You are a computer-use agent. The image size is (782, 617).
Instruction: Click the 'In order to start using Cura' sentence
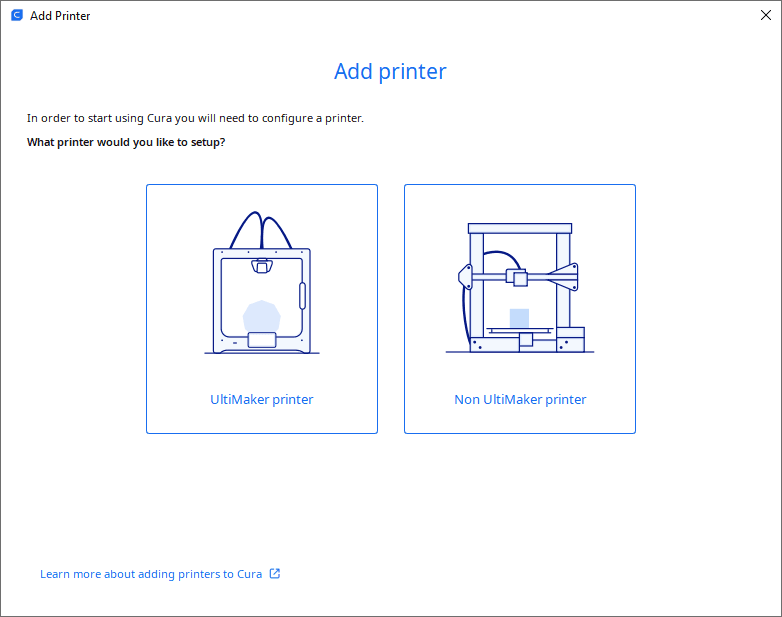coord(196,118)
